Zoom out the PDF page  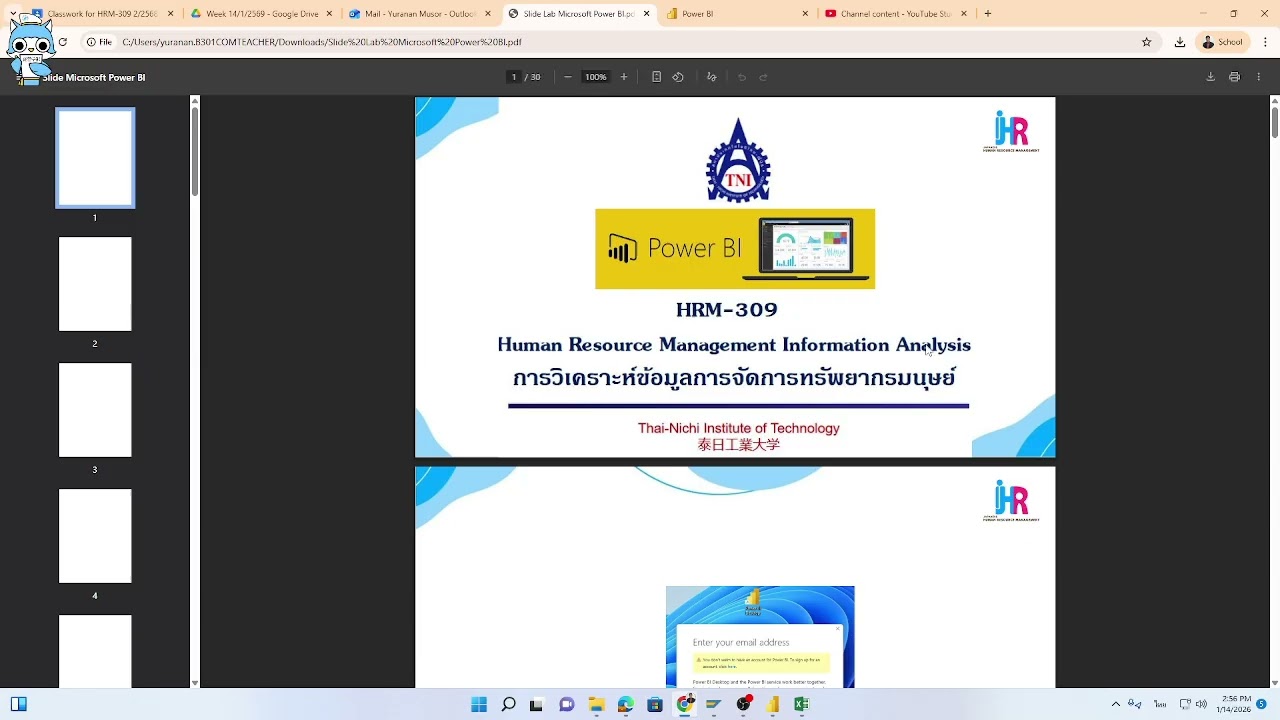click(568, 77)
